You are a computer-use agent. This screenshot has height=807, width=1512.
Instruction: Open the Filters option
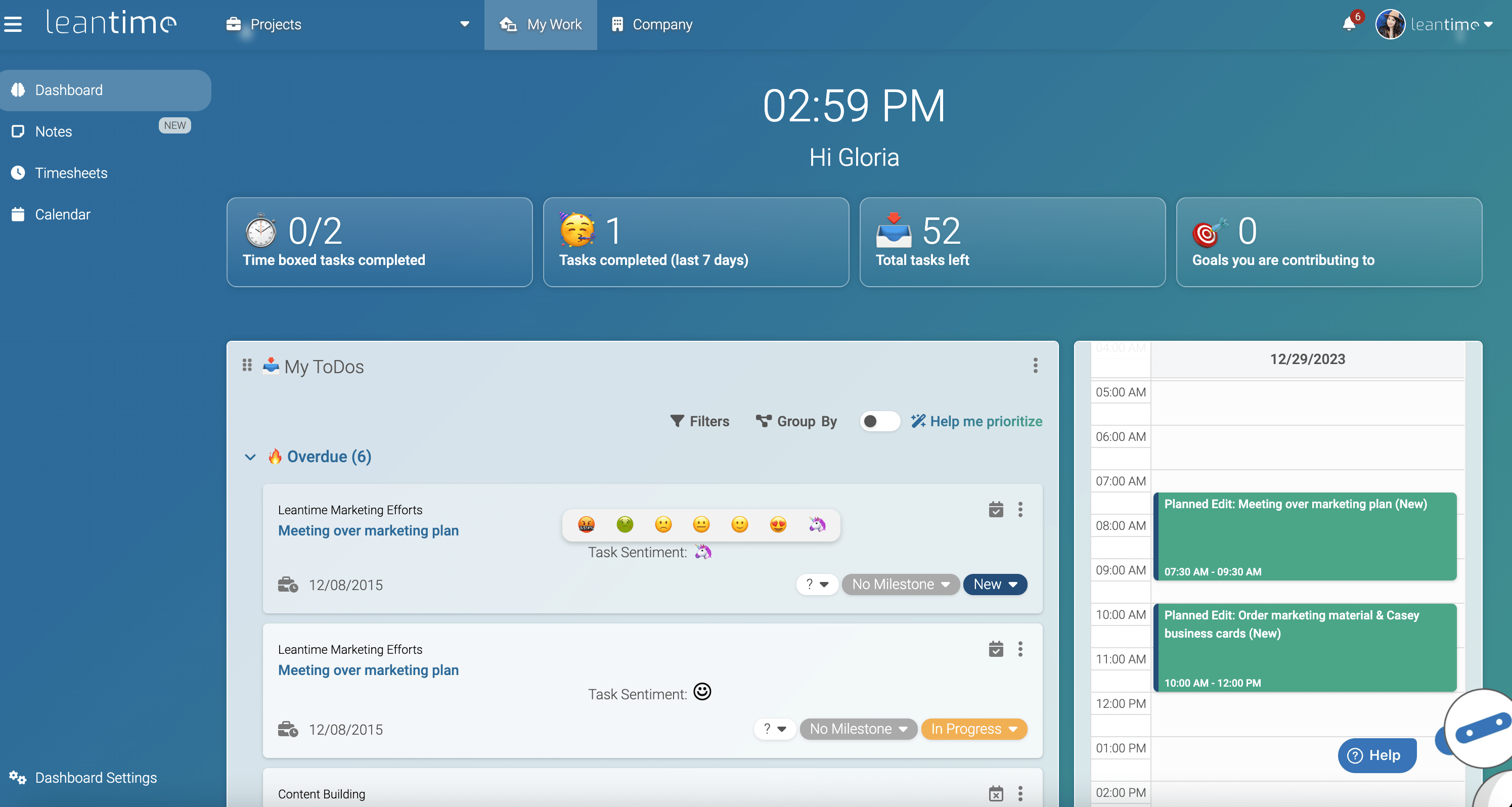coord(700,421)
